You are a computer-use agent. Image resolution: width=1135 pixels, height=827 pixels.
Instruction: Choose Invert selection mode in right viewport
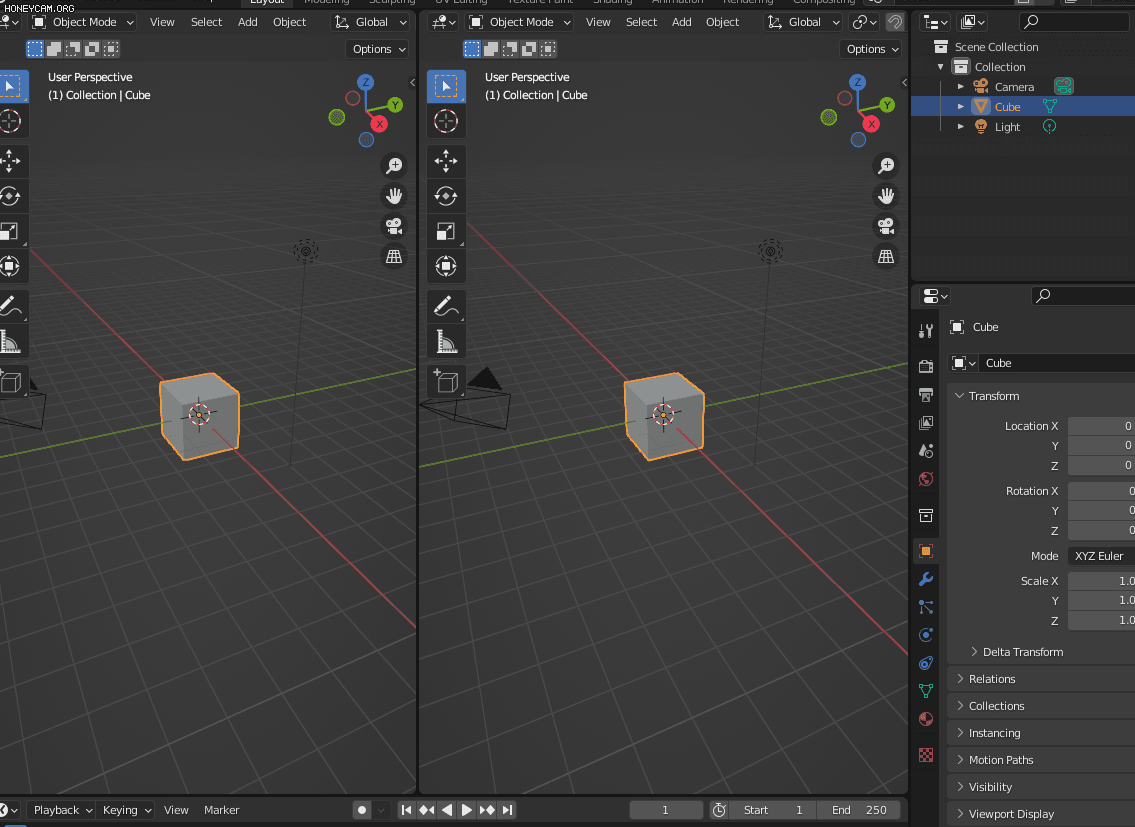(x=529, y=49)
